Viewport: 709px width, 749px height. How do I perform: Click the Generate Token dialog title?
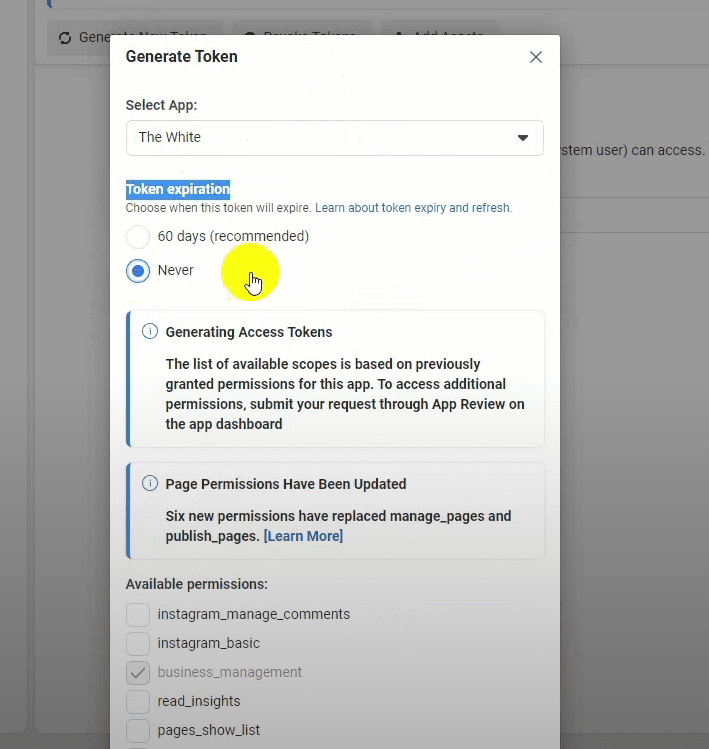tap(182, 57)
